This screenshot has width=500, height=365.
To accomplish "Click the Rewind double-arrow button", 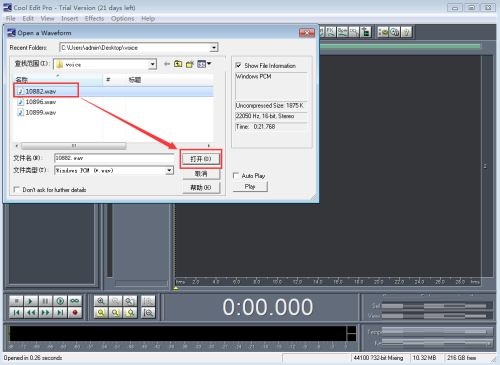I will (31, 313).
